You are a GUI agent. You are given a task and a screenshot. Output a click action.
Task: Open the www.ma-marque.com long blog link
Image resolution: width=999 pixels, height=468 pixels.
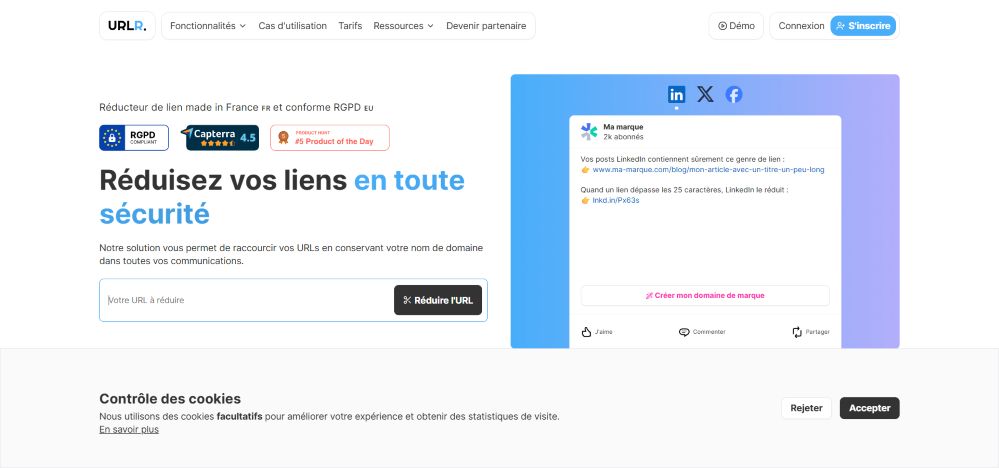(x=708, y=170)
